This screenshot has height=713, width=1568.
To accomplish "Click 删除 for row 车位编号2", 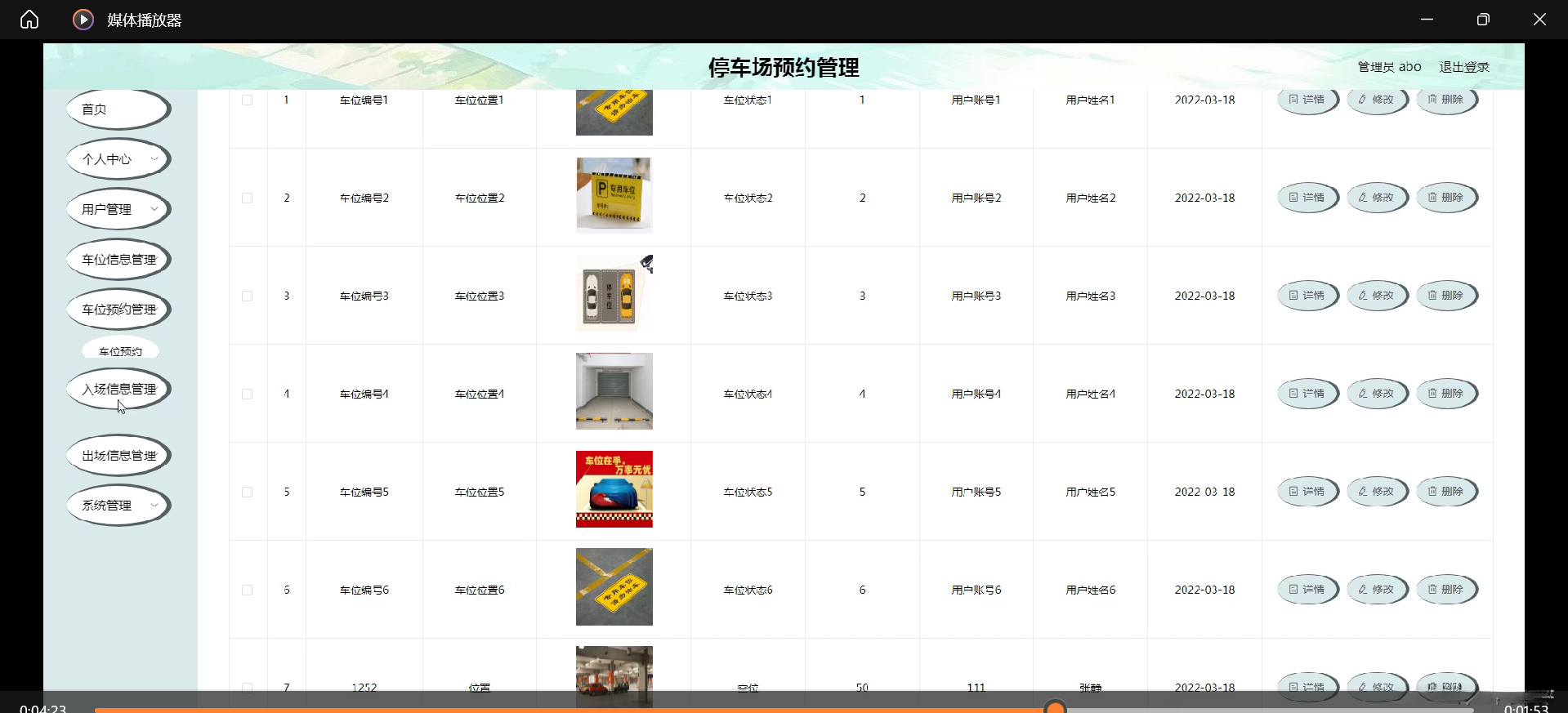I will [x=1446, y=198].
